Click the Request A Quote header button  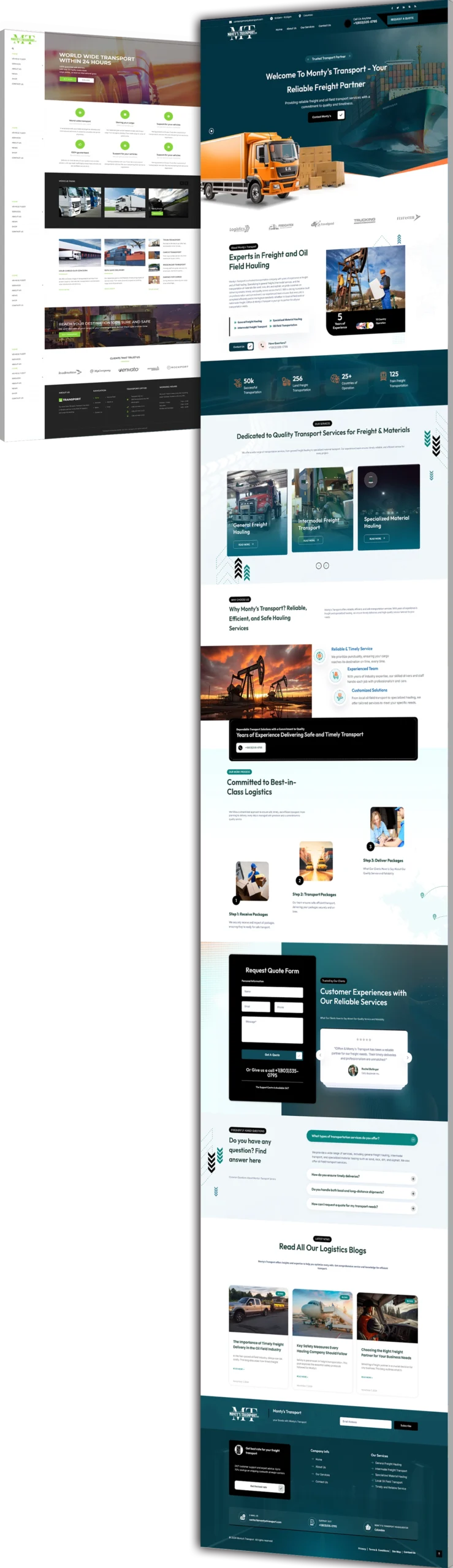click(402, 18)
